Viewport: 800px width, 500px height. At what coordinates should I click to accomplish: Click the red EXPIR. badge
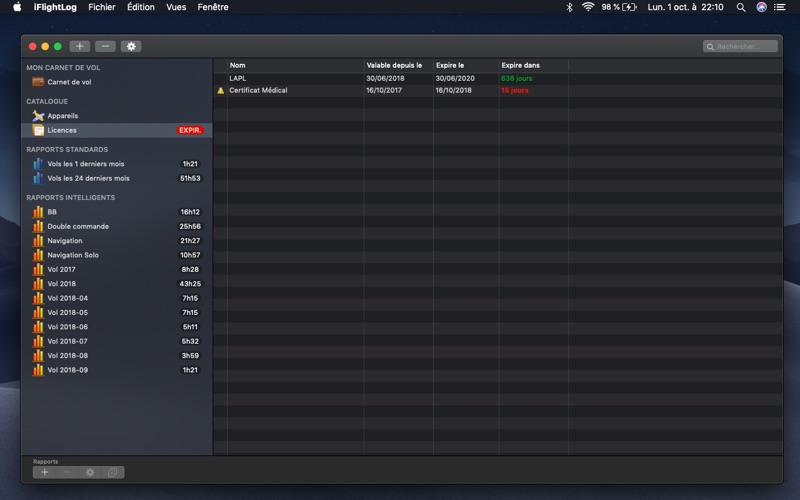(x=190, y=130)
